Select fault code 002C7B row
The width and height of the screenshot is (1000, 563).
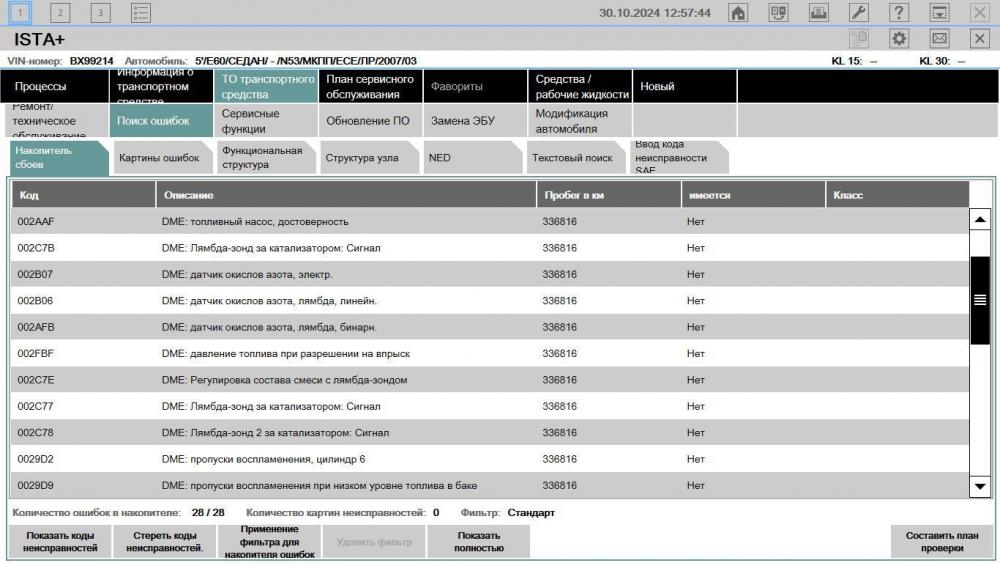click(x=489, y=248)
